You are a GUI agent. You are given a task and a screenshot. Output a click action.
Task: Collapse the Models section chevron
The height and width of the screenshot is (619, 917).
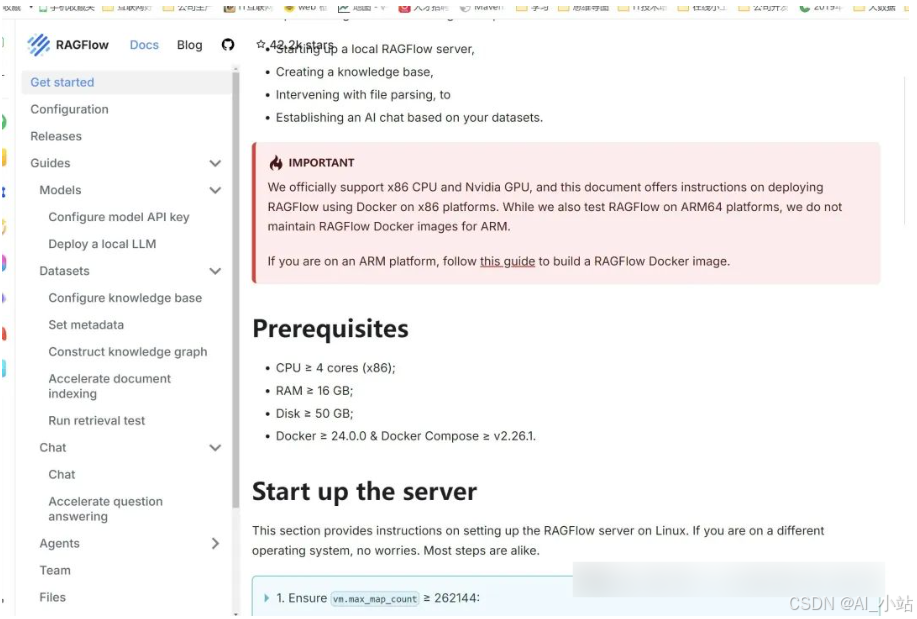point(215,190)
